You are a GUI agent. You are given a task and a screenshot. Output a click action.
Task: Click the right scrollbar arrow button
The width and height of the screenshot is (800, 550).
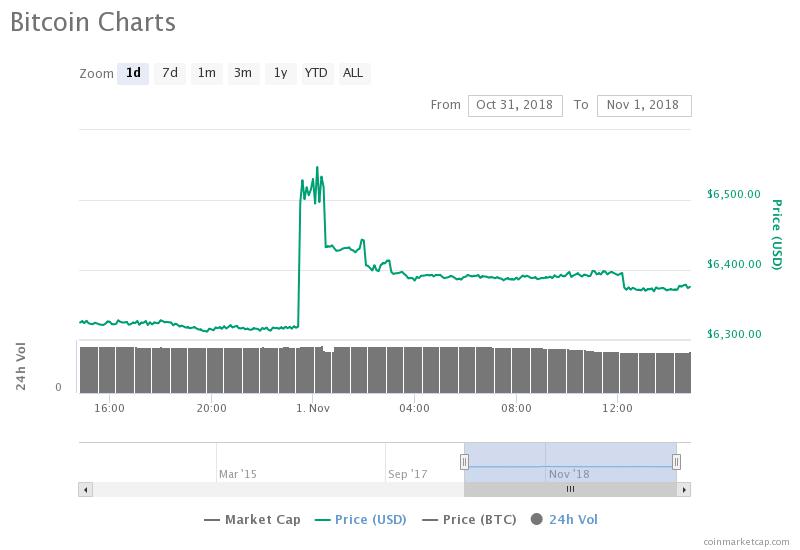pyautogui.click(x=684, y=490)
